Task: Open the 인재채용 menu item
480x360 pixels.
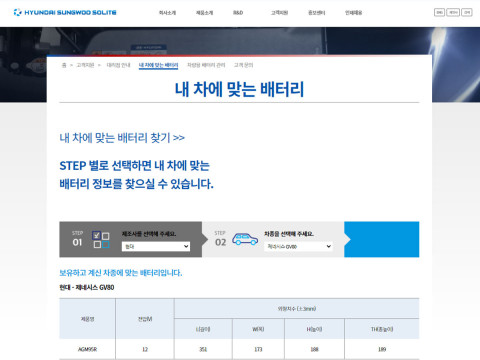Action: [x=354, y=13]
